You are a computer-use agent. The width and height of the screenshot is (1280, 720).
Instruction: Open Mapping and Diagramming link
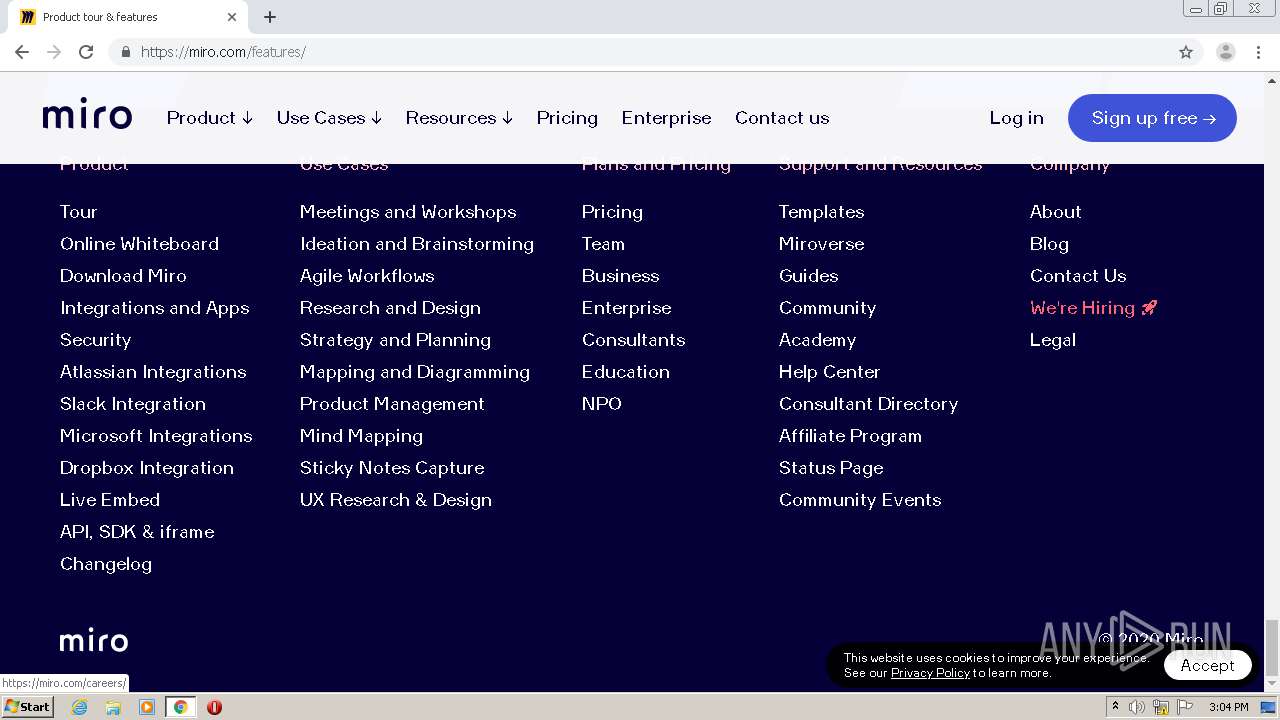[415, 372]
